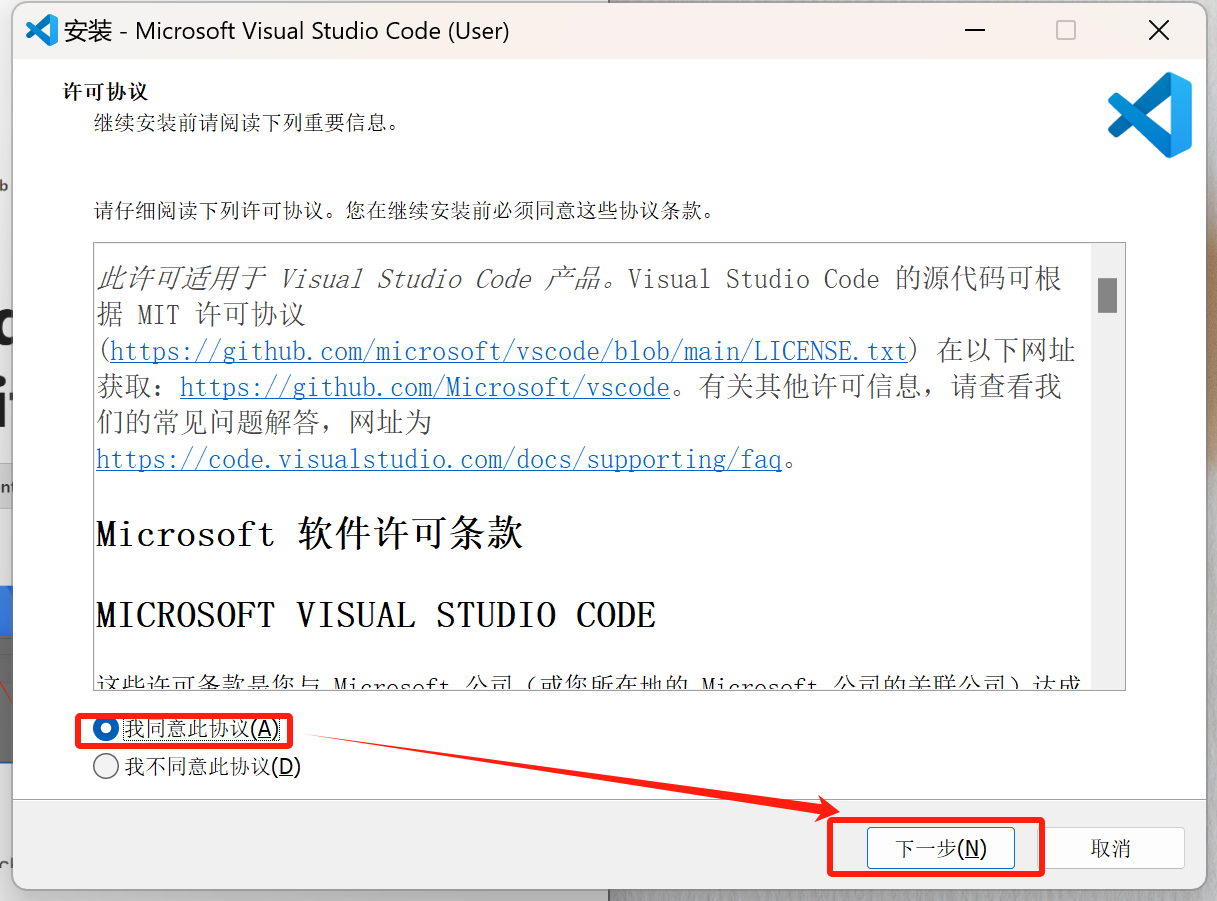Click the 继续安装前请阅读下列重要信息 text

click(247, 124)
